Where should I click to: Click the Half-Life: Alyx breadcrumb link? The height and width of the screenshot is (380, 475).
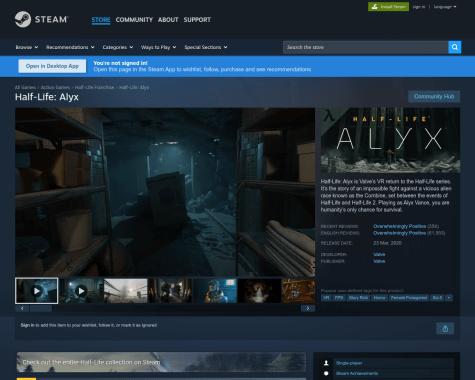point(134,87)
